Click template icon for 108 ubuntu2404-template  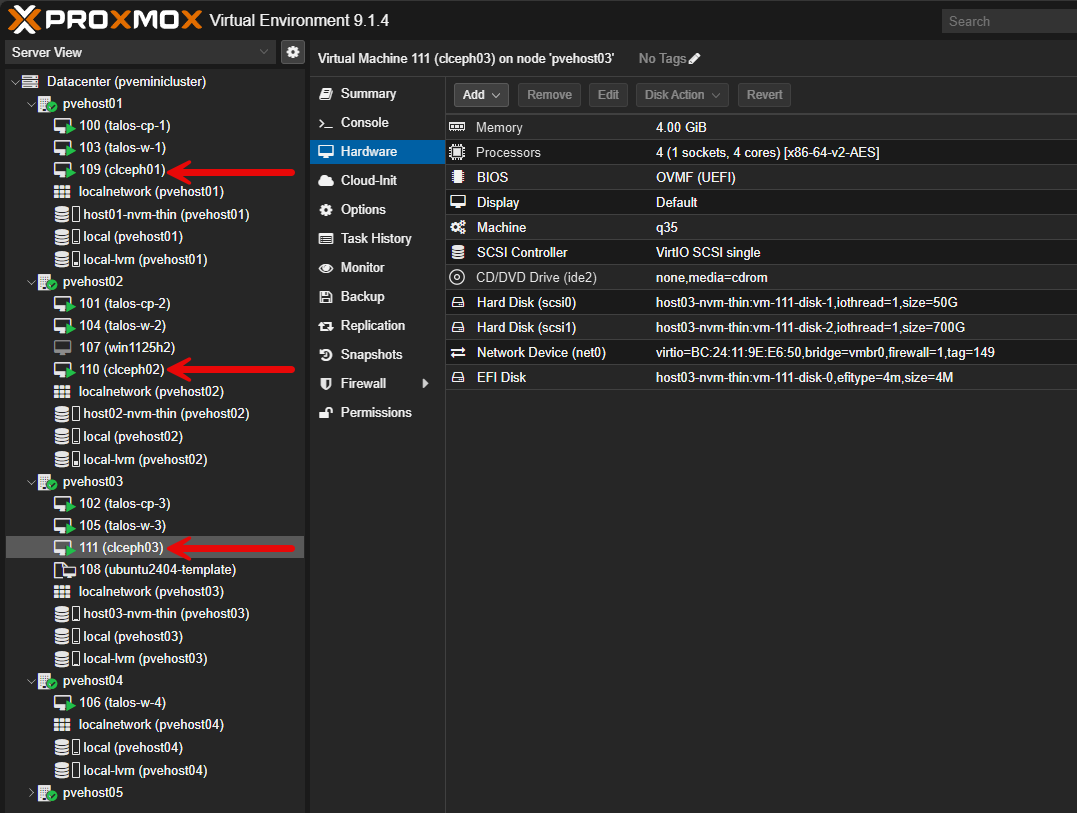click(64, 570)
